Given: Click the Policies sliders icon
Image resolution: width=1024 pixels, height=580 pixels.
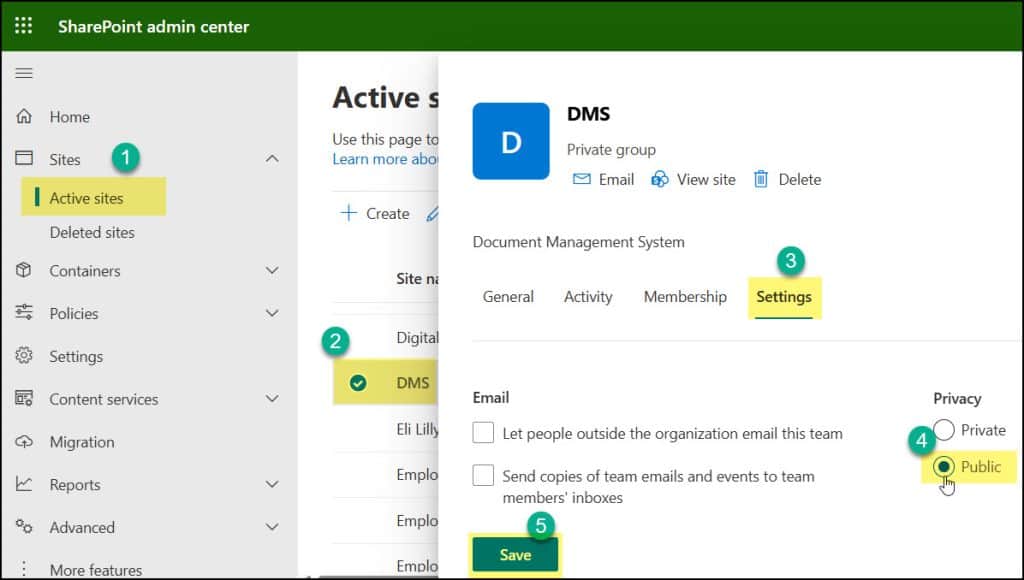Looking at the screenshot, I should [x=24, y=312].
